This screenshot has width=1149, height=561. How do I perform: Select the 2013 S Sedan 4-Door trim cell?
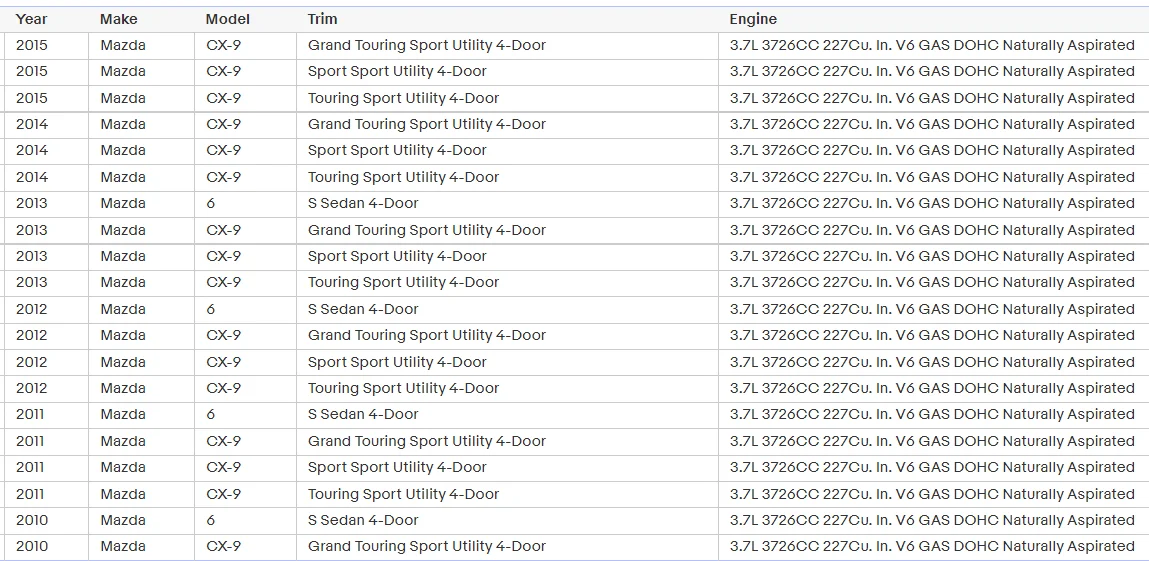click(363, 203)
